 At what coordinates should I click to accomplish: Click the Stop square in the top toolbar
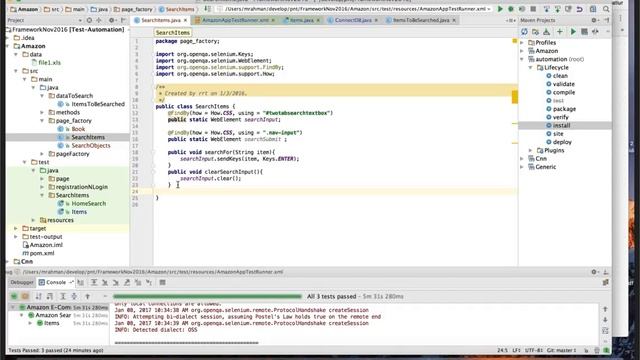click(x=533, y=9)
